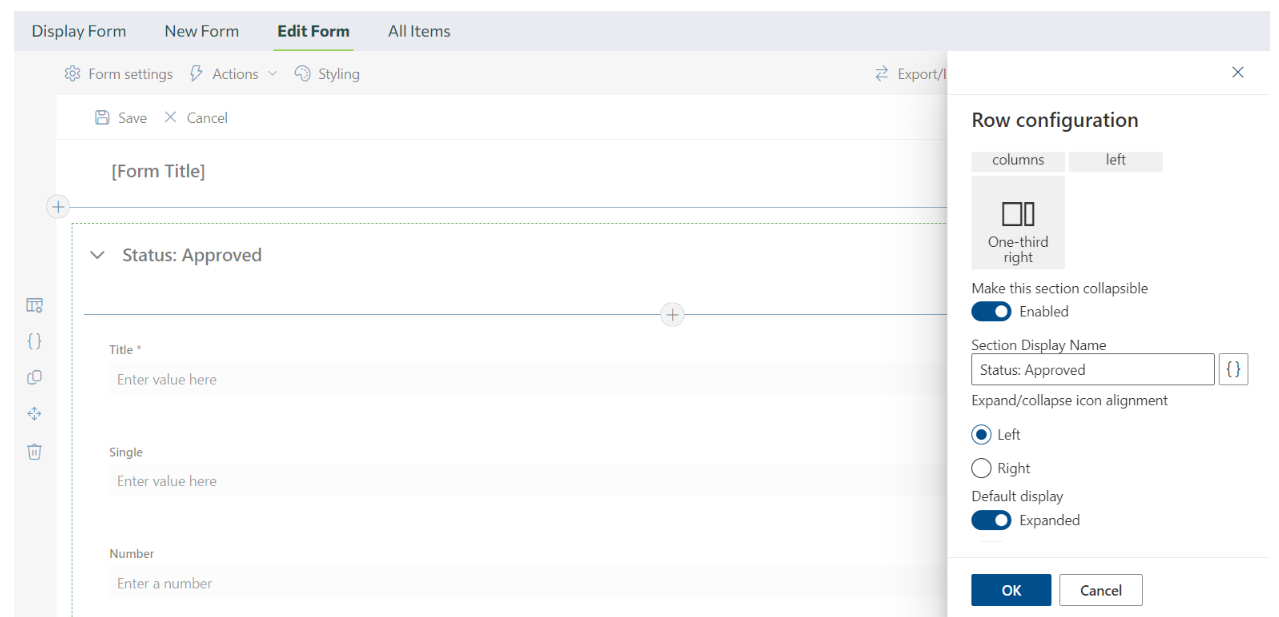The height and width of the screenshot is (617, 1279).
Task: Close the Row configuration panel
Action: [1238, 72]
